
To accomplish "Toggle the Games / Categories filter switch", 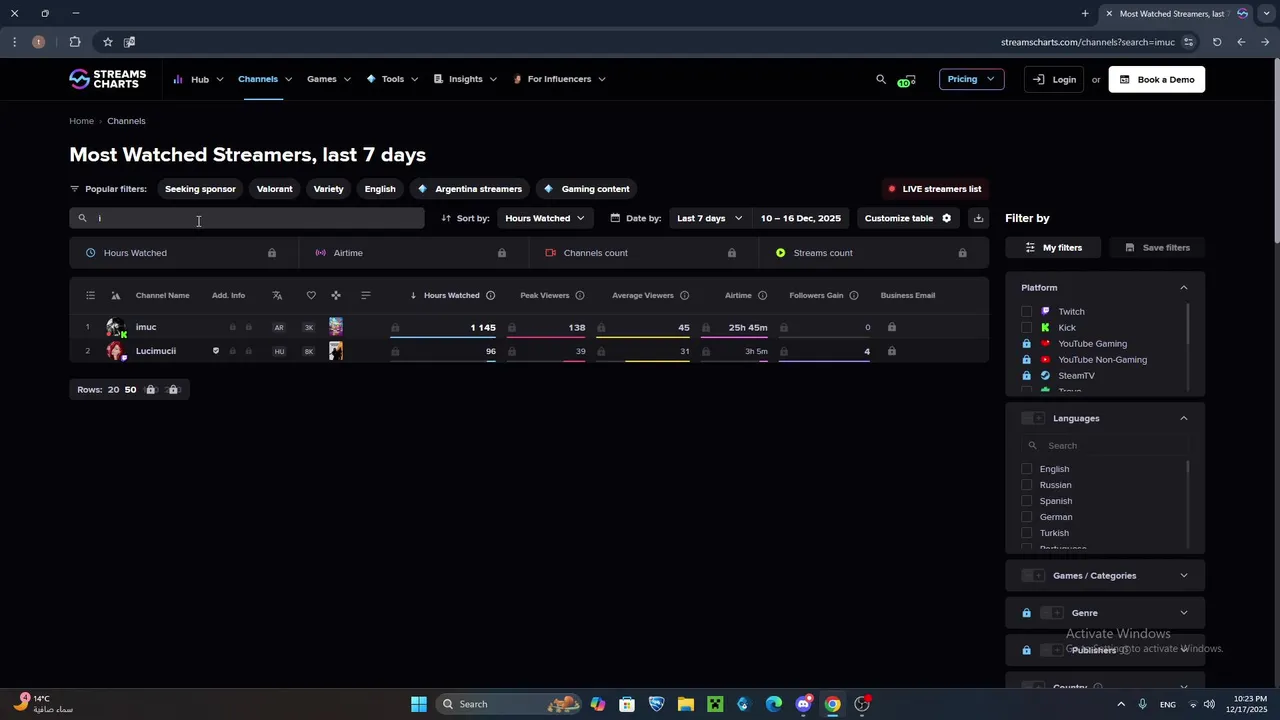I will point(1033,576).
